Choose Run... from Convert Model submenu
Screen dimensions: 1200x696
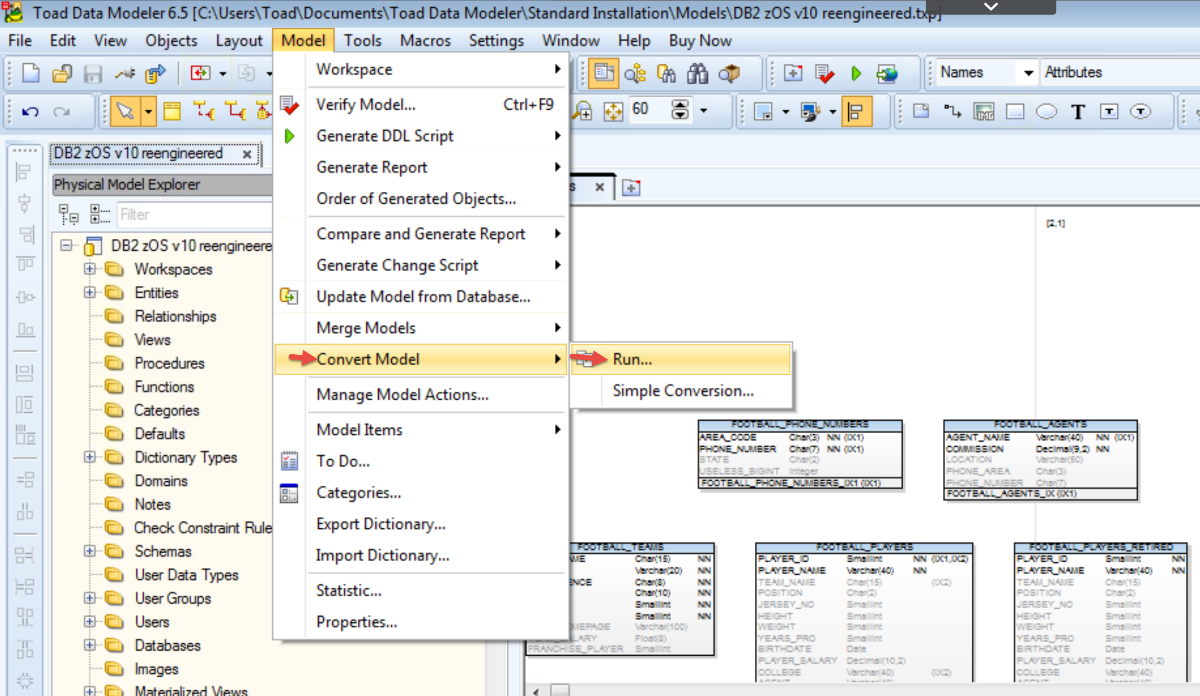pos(680,359)
